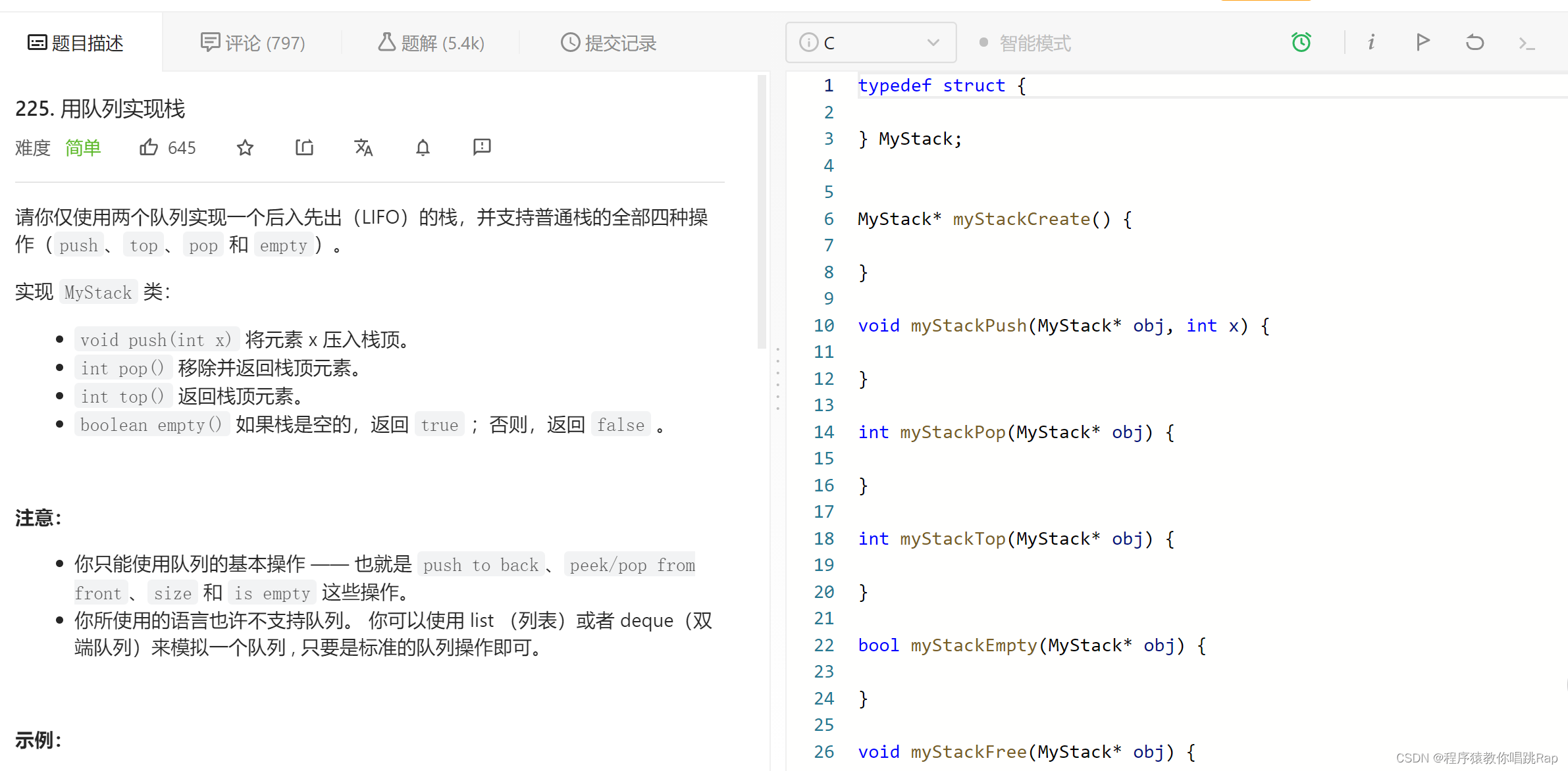Switch the problem language via translate icon

coord(363,147)
